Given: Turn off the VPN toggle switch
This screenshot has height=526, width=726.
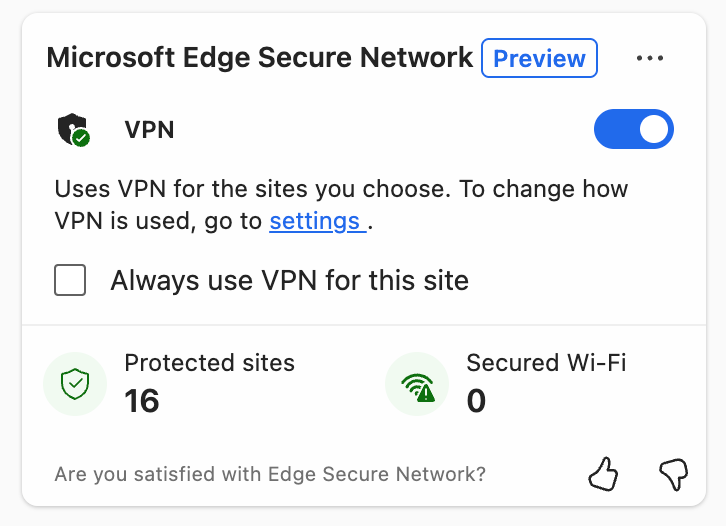Looking at the screenshot, I should 634,129.
